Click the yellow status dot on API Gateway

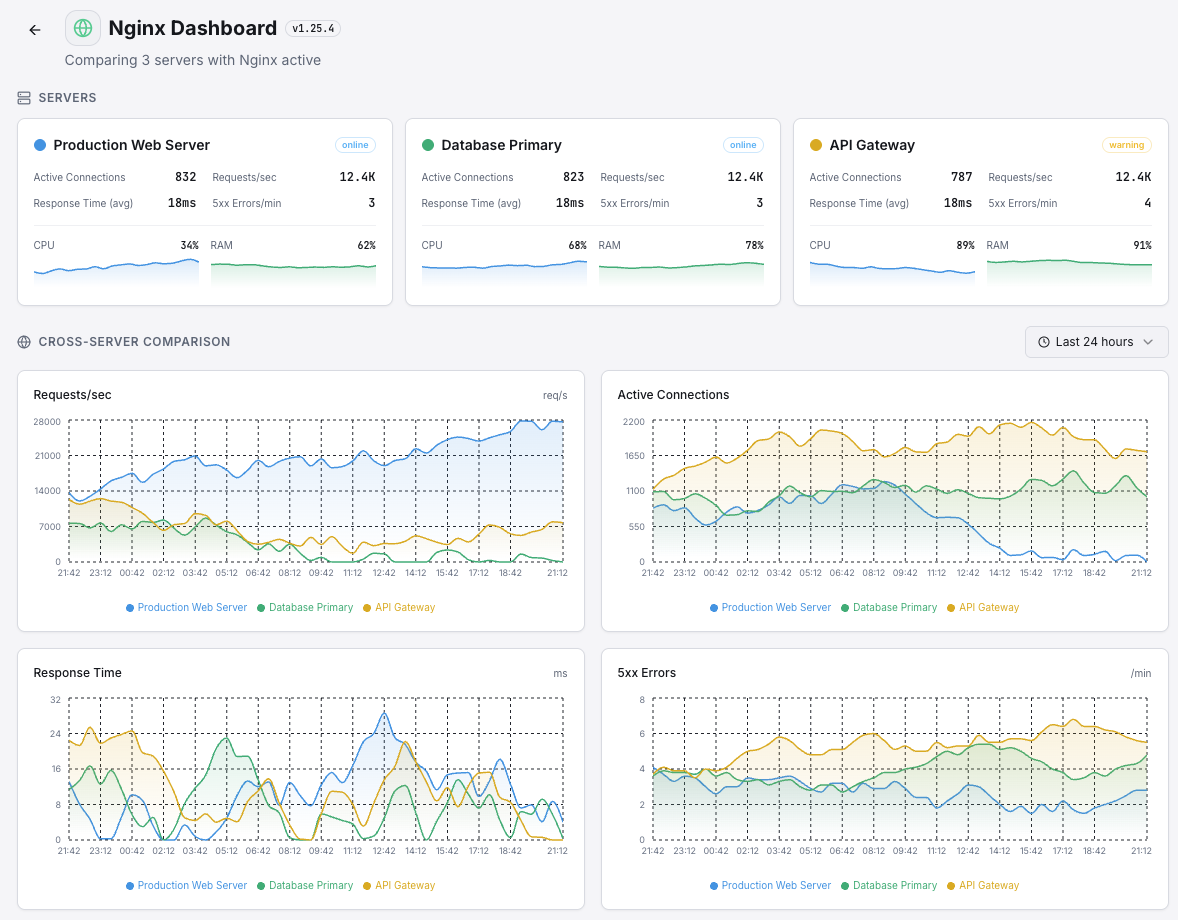coord(814,145)
